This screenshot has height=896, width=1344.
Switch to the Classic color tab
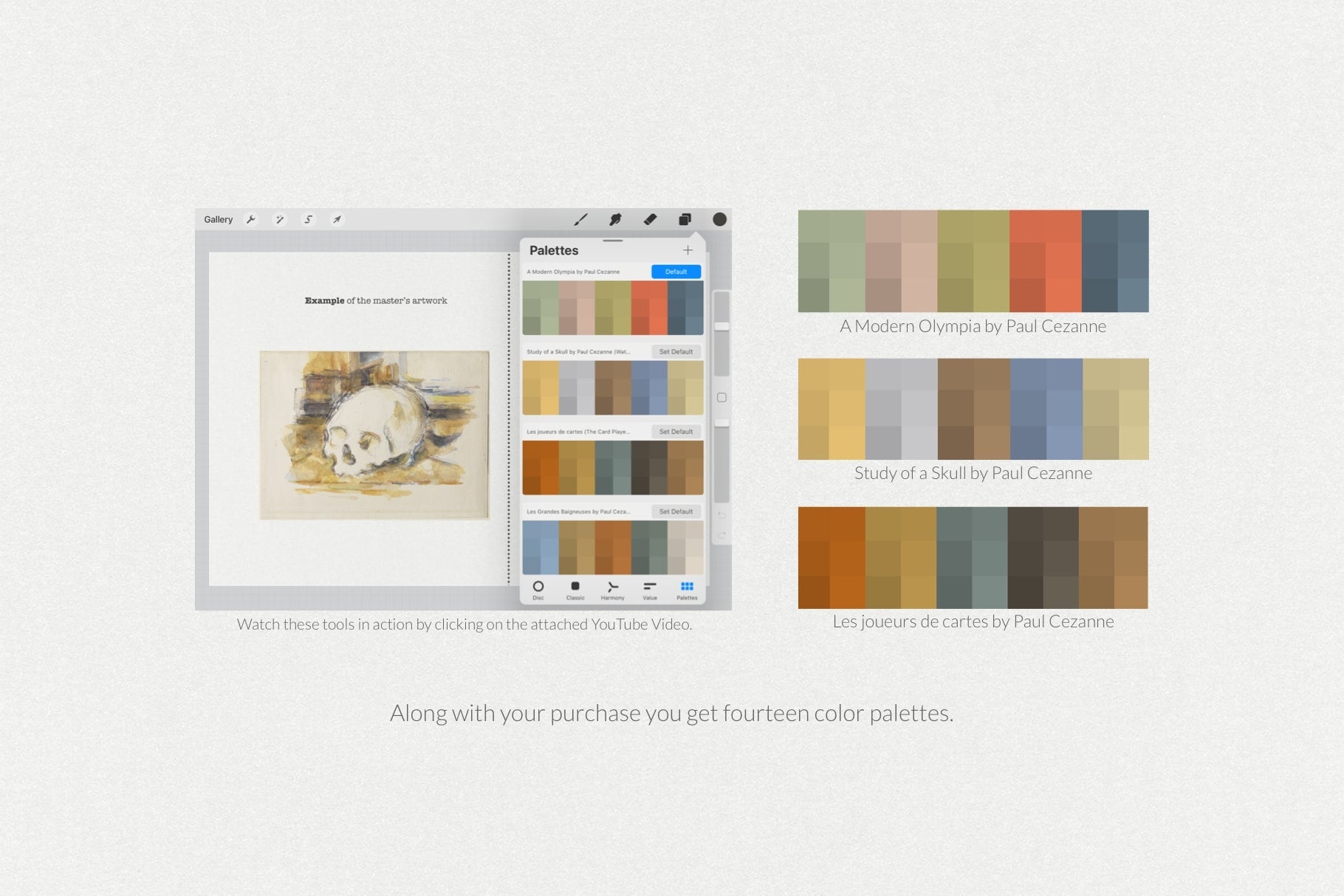(575, 590)
